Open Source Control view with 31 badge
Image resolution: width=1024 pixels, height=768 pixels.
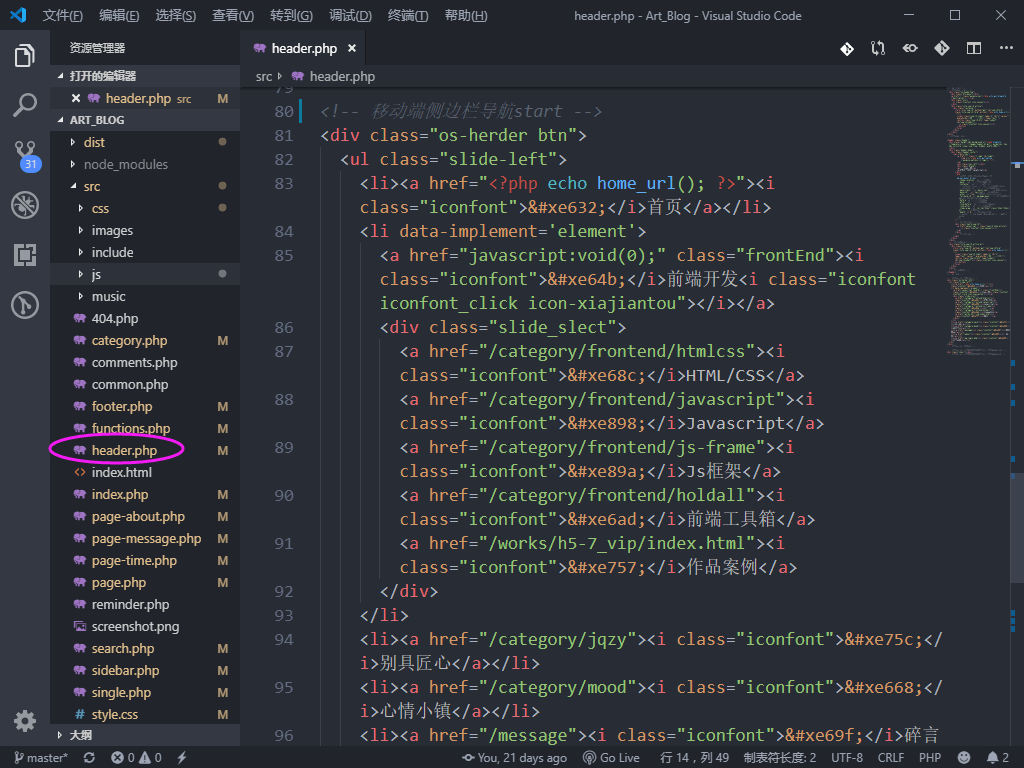25,155
